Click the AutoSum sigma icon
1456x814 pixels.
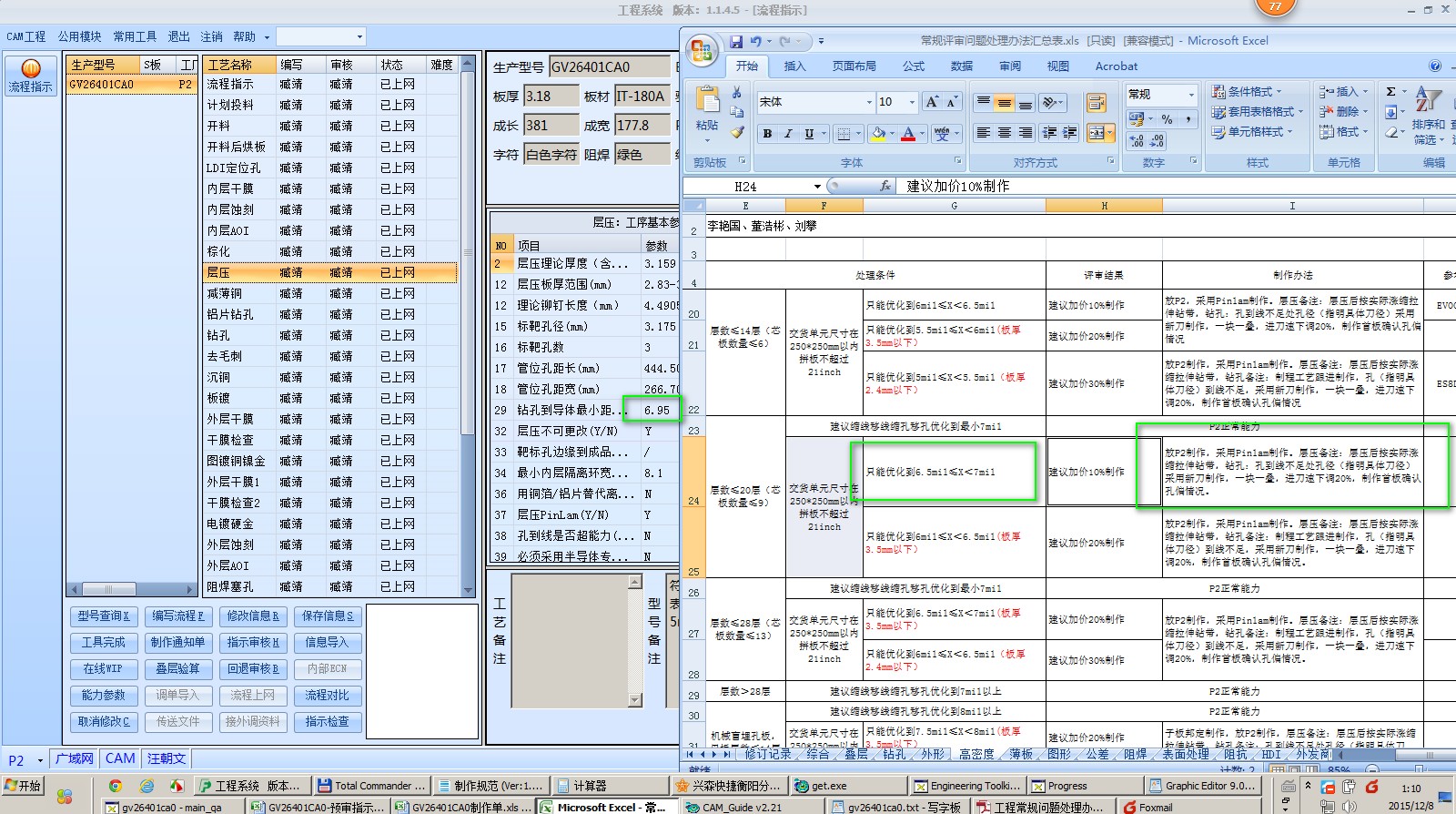[x=1390, y=92]
